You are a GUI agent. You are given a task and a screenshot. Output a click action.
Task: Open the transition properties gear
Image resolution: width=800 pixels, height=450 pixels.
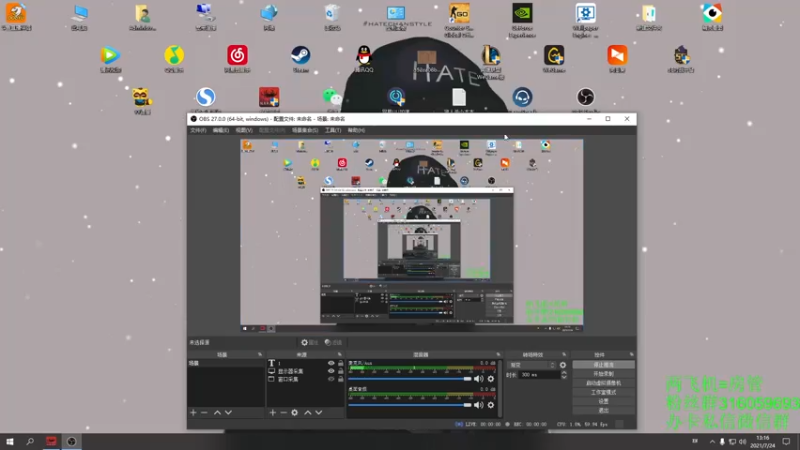[563, 365]
